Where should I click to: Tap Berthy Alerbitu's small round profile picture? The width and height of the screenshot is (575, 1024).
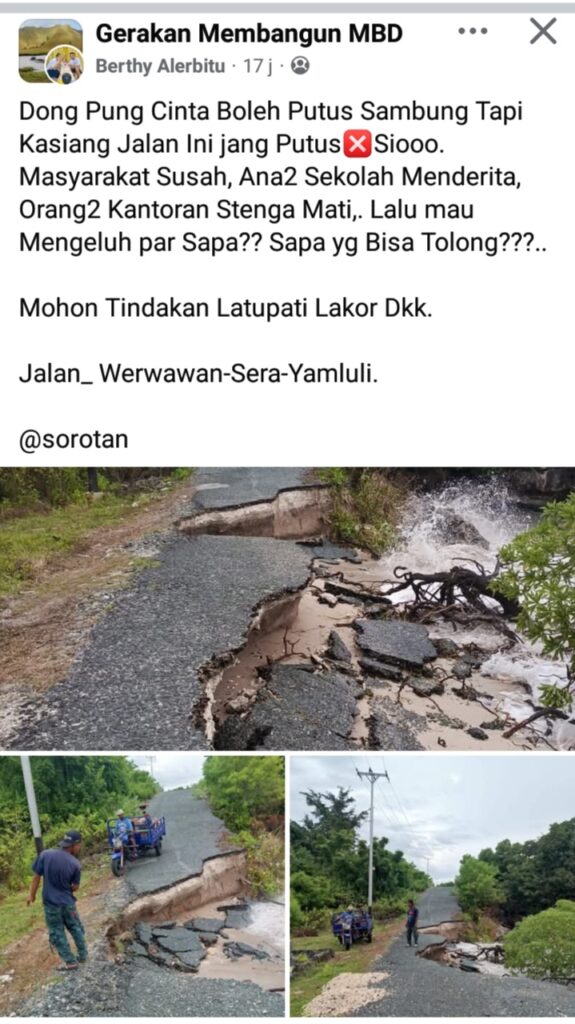pos(64,65)
